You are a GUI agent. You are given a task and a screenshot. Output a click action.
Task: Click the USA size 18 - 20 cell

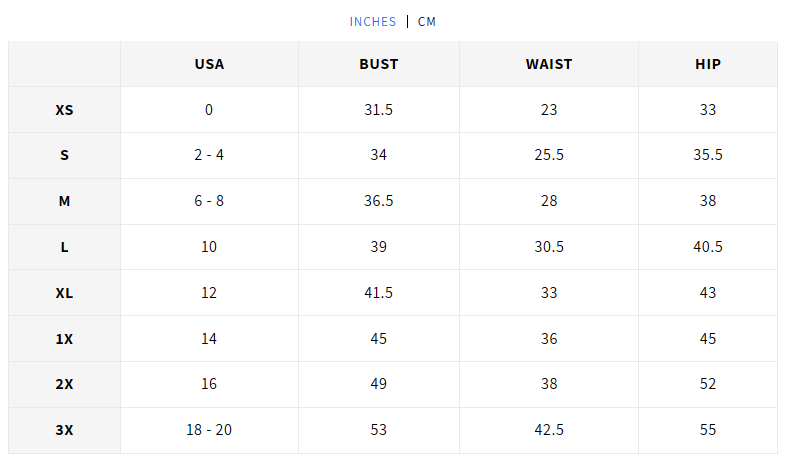[x=209, y=430]
